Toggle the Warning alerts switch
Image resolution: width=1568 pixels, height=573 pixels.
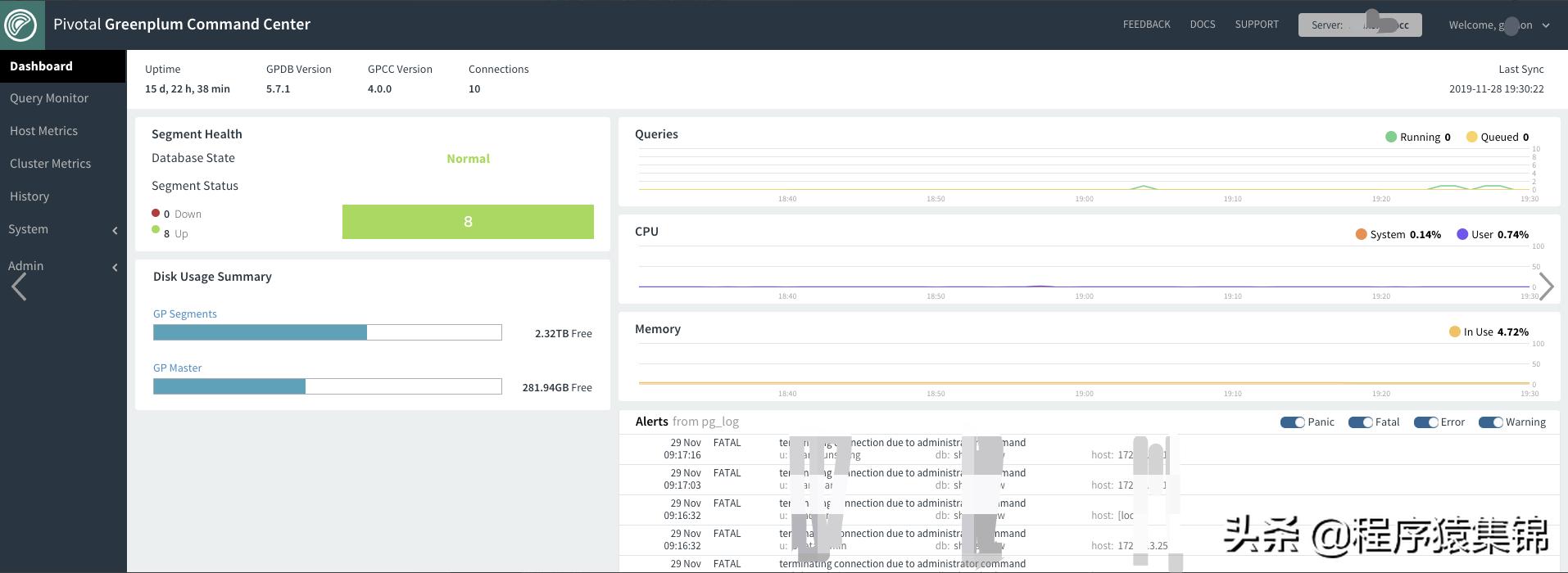(1490, 422)
